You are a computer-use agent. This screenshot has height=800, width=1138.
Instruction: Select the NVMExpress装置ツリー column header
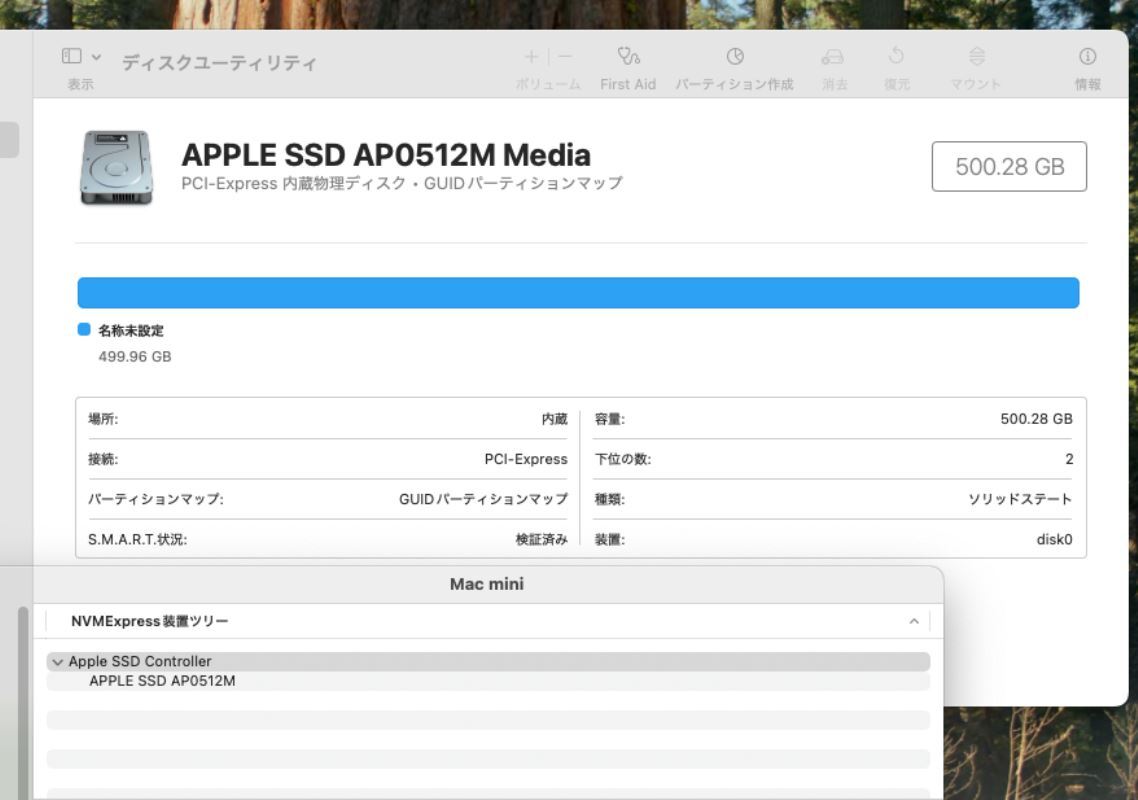pos(150,621)
